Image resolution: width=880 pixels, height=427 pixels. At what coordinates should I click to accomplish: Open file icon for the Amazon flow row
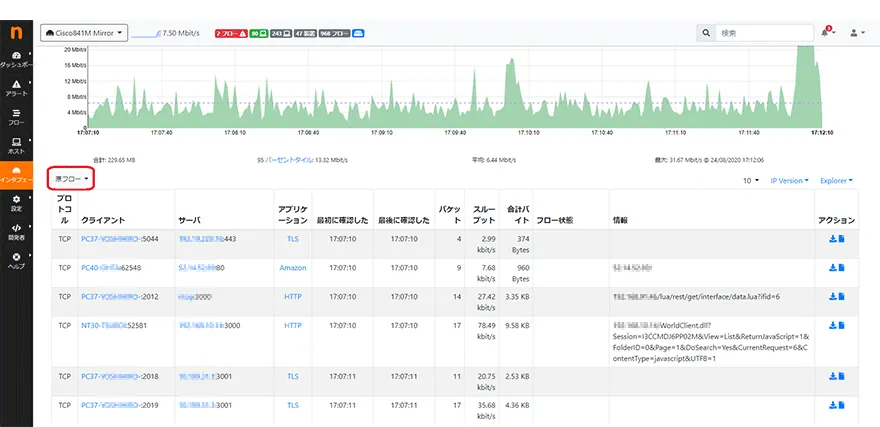pos(841,268)
